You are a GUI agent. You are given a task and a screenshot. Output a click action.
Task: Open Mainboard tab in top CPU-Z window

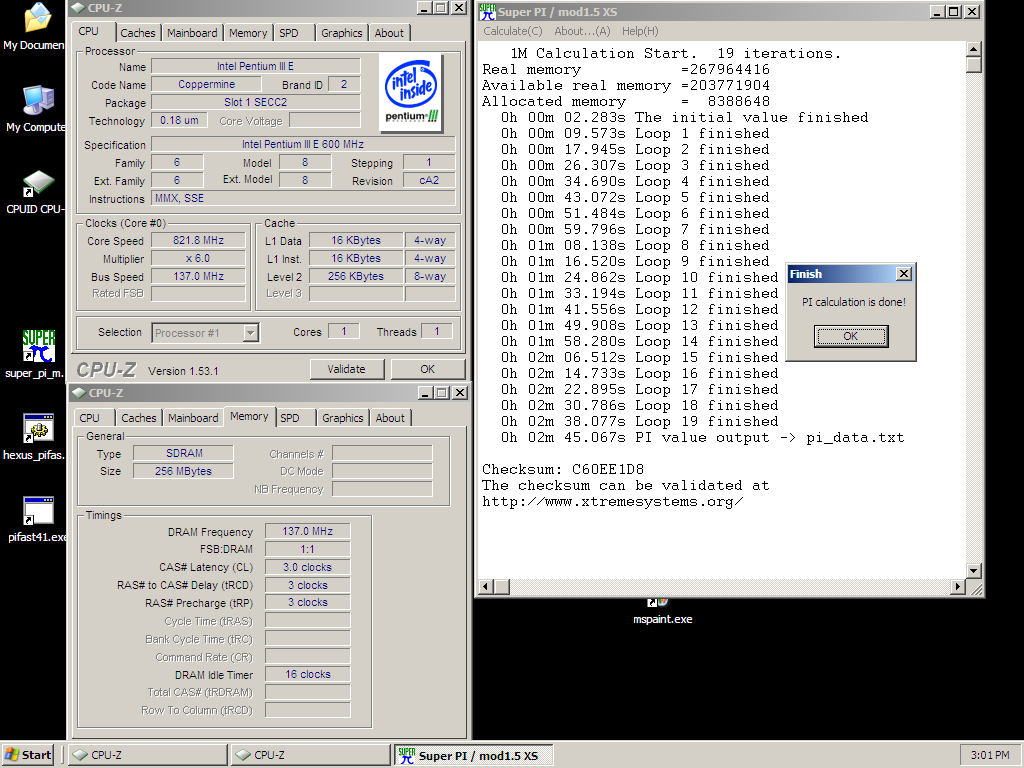point(192,33)
